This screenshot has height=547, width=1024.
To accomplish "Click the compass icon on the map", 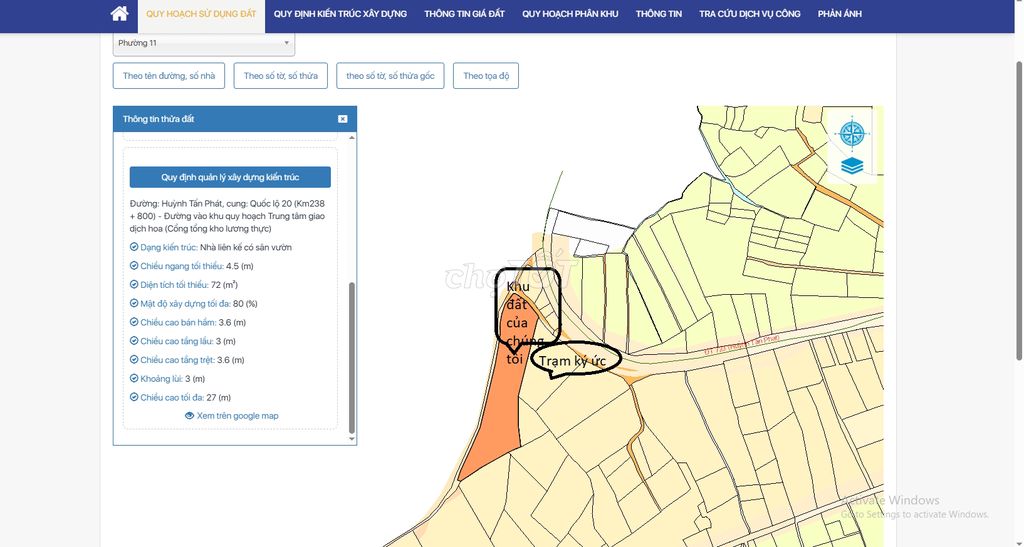I will click(x=852, y=131).
